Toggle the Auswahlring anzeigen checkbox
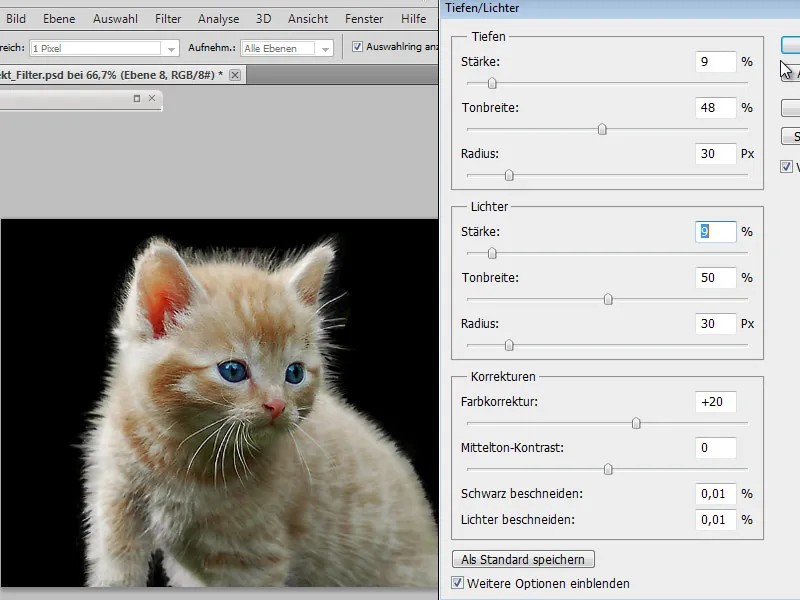This screenshot has width=800, height=600. (357, 46)
